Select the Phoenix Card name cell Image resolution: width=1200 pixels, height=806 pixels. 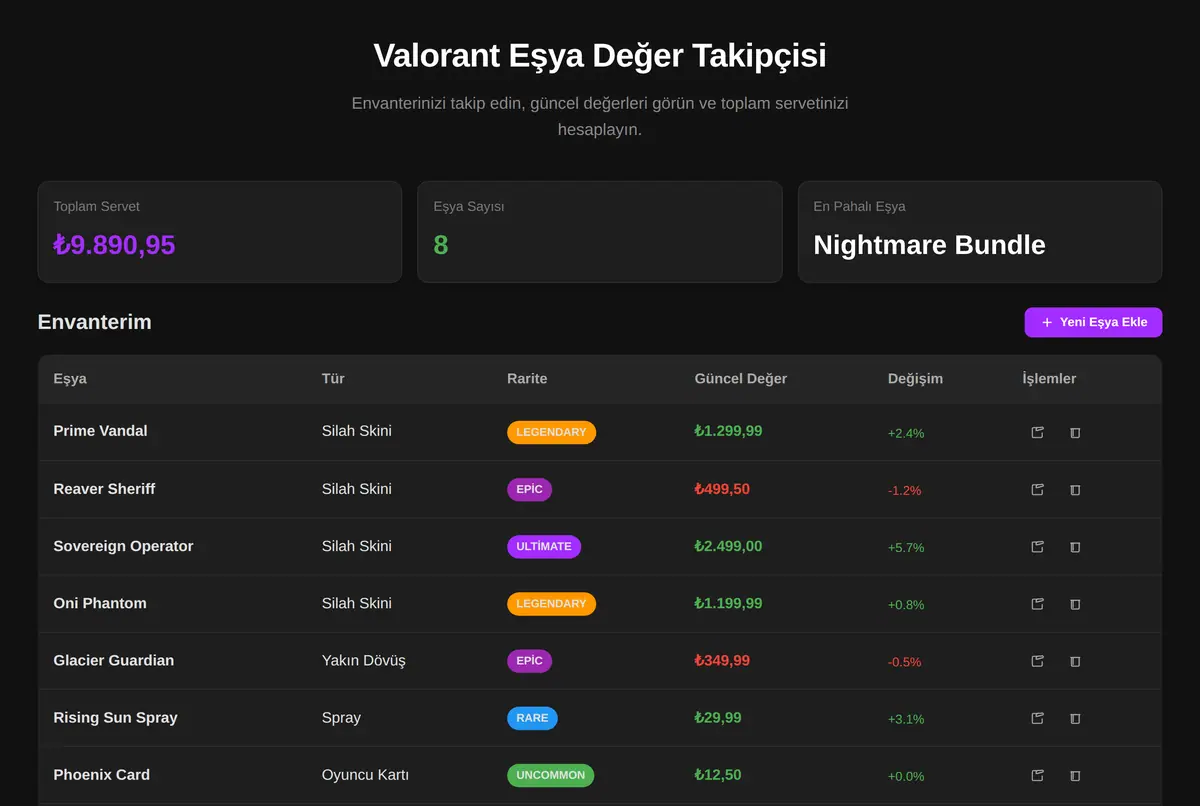pos(102,774)
